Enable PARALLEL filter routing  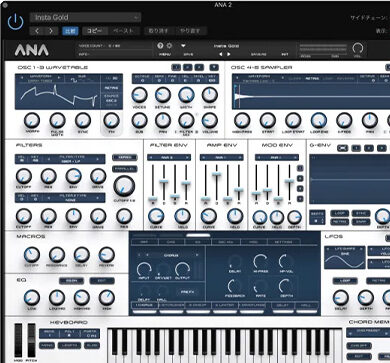coord(125,169)
